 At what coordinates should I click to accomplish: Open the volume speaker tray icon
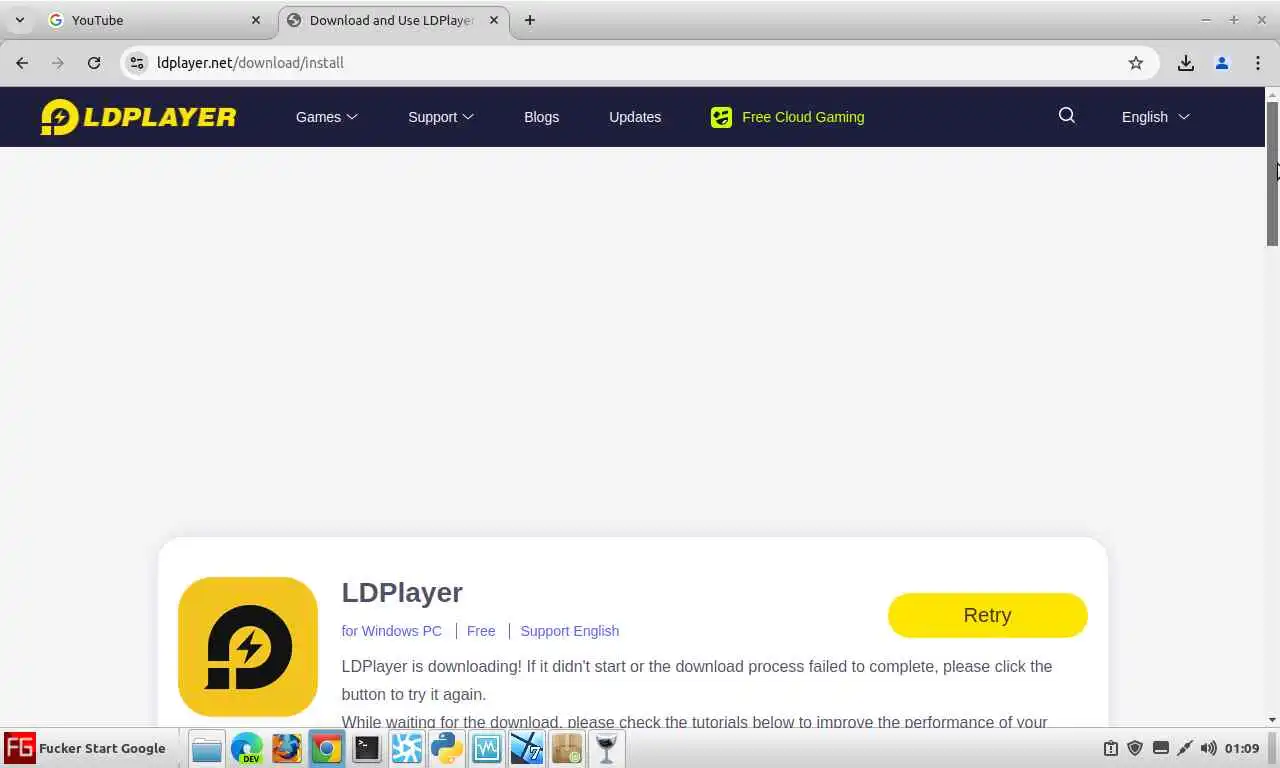coord(1209,748)
